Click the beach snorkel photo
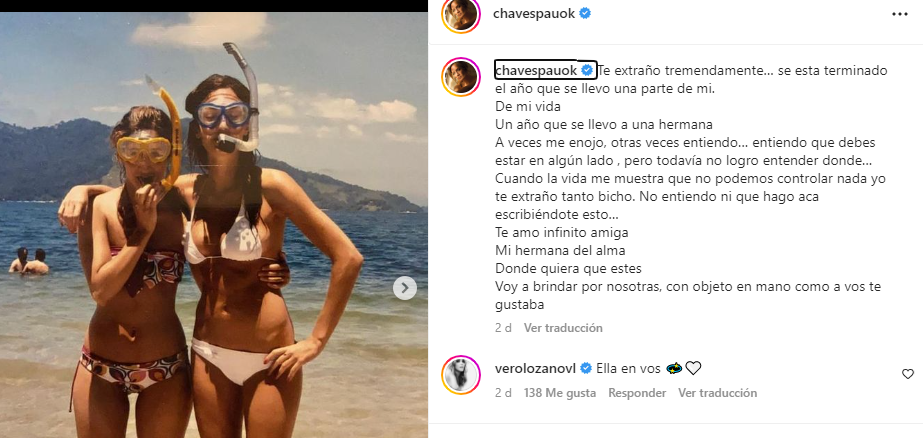Viewport: 923px width, 438px height. point(214,225)
